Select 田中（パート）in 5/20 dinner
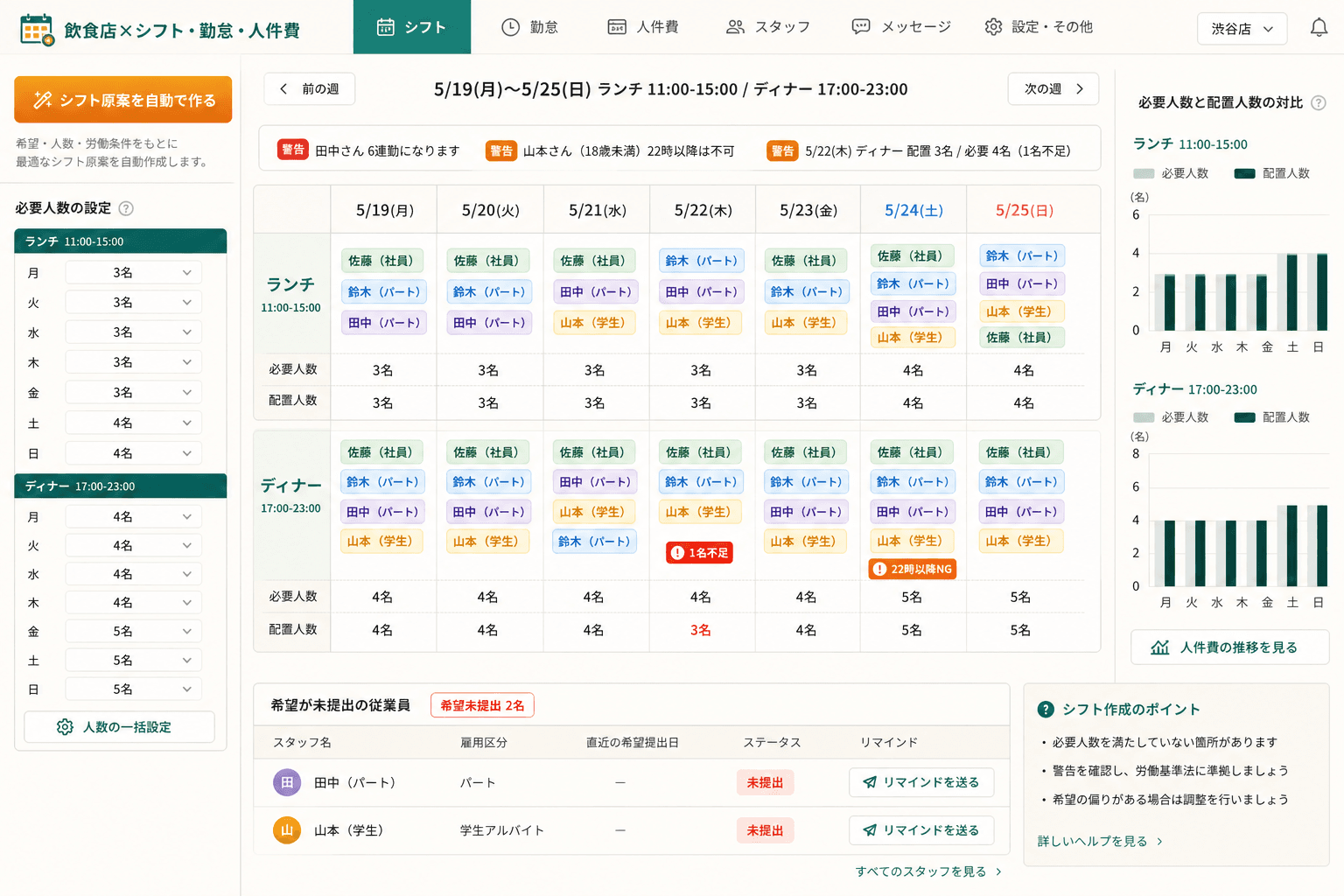Image resolution: width=1344 pixels, height=896 pixels. (x=489, y=511)
